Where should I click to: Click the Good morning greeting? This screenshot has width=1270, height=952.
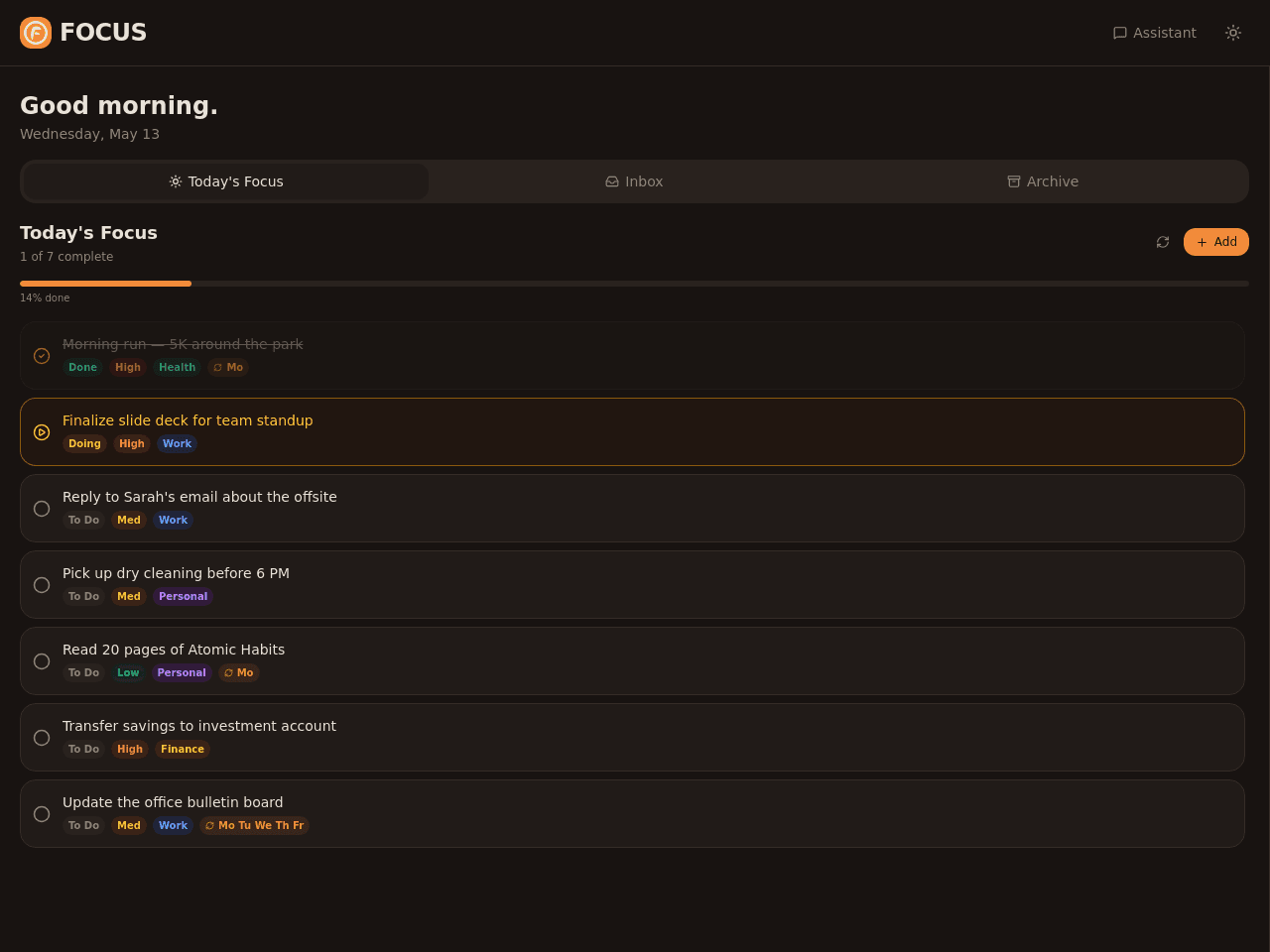coord(119,106)
